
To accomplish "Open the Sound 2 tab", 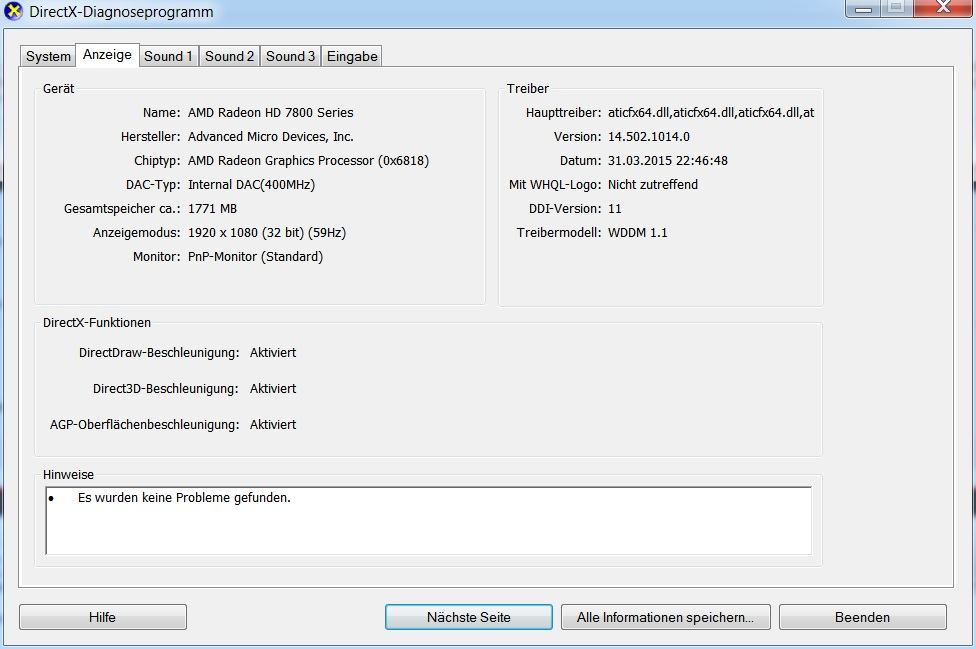I will (229, 56).
